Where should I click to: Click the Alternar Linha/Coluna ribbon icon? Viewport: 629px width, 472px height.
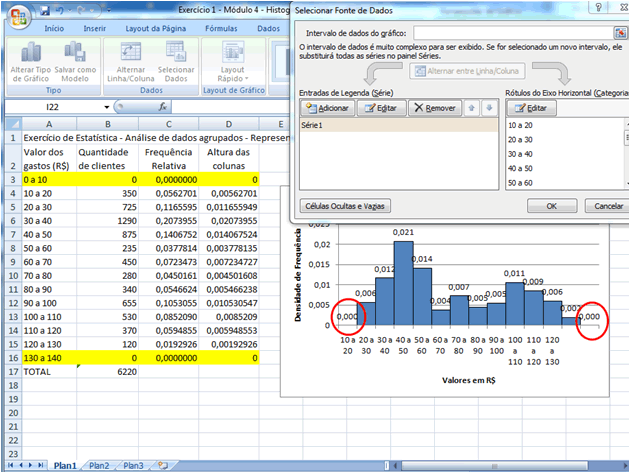tap(133, 53)
